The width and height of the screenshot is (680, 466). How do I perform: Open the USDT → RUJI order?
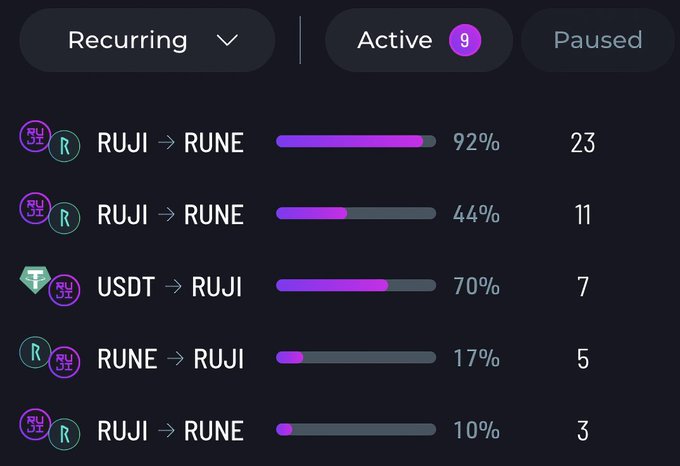[170, 287]
